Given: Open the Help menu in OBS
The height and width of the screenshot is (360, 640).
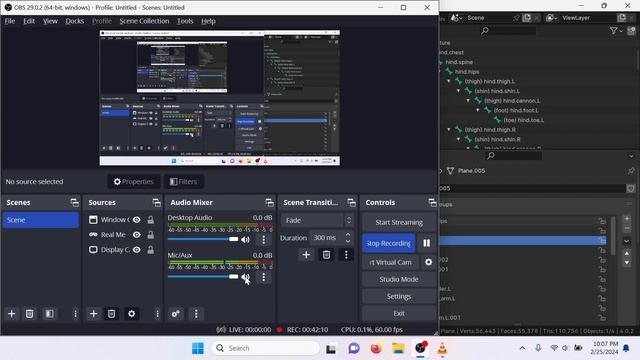Looking at the screenshot, I should (208, 21).
